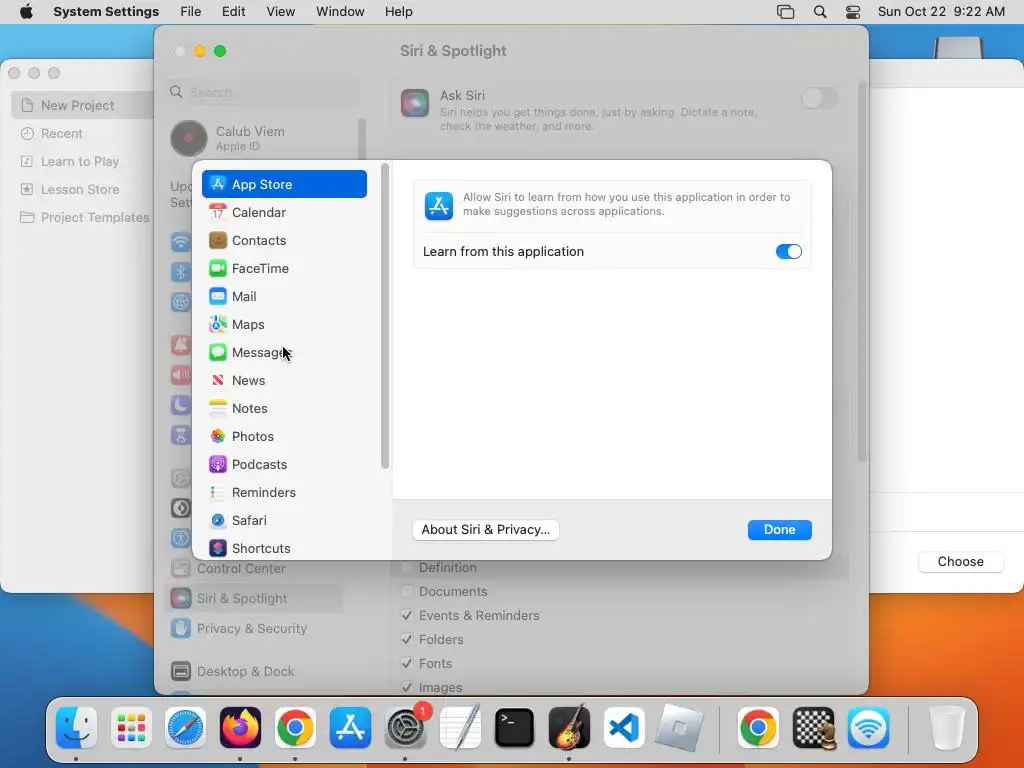Pick Mail from the apps list
Image resolution: width=1024 pixels, height=768 pixels.
tap(284, 296)
